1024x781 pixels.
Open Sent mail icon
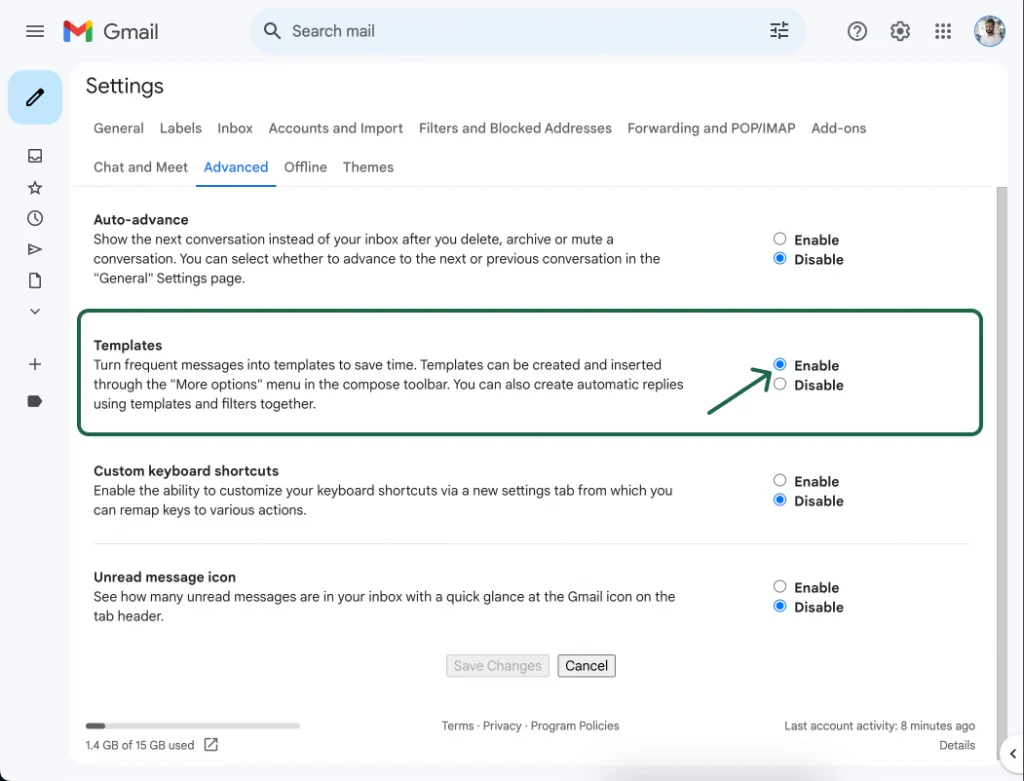pos(35,249)
